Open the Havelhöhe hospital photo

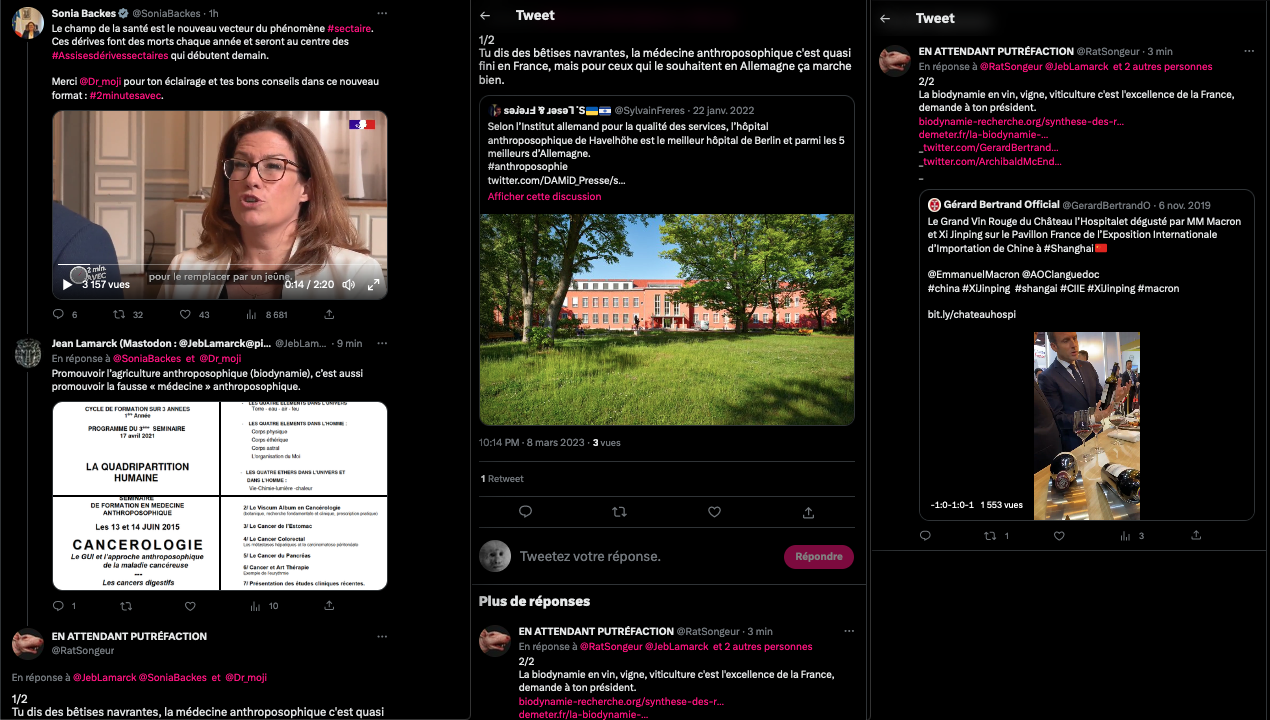667,319
